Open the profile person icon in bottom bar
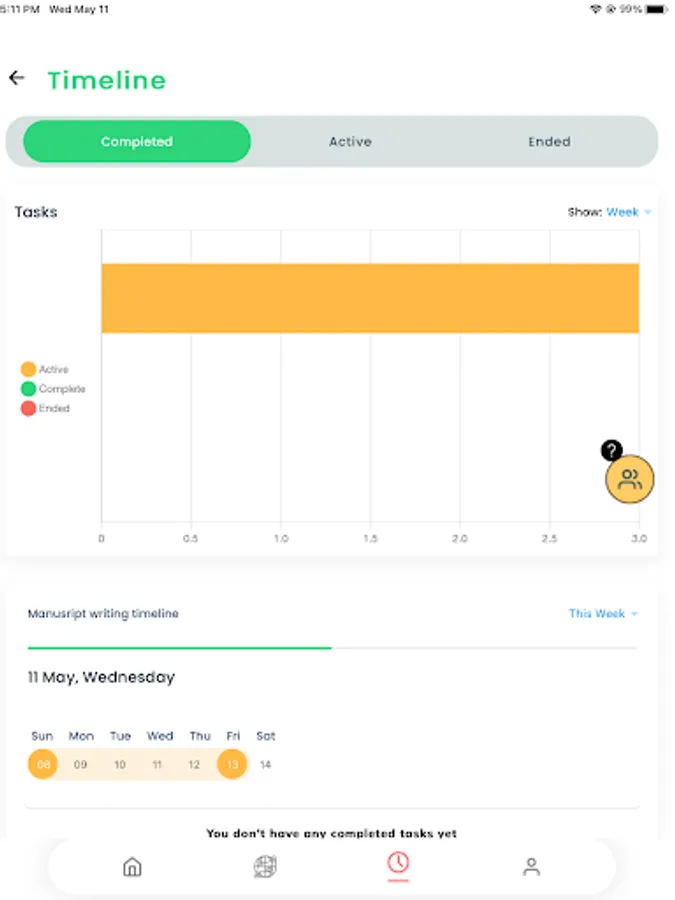 531,867
